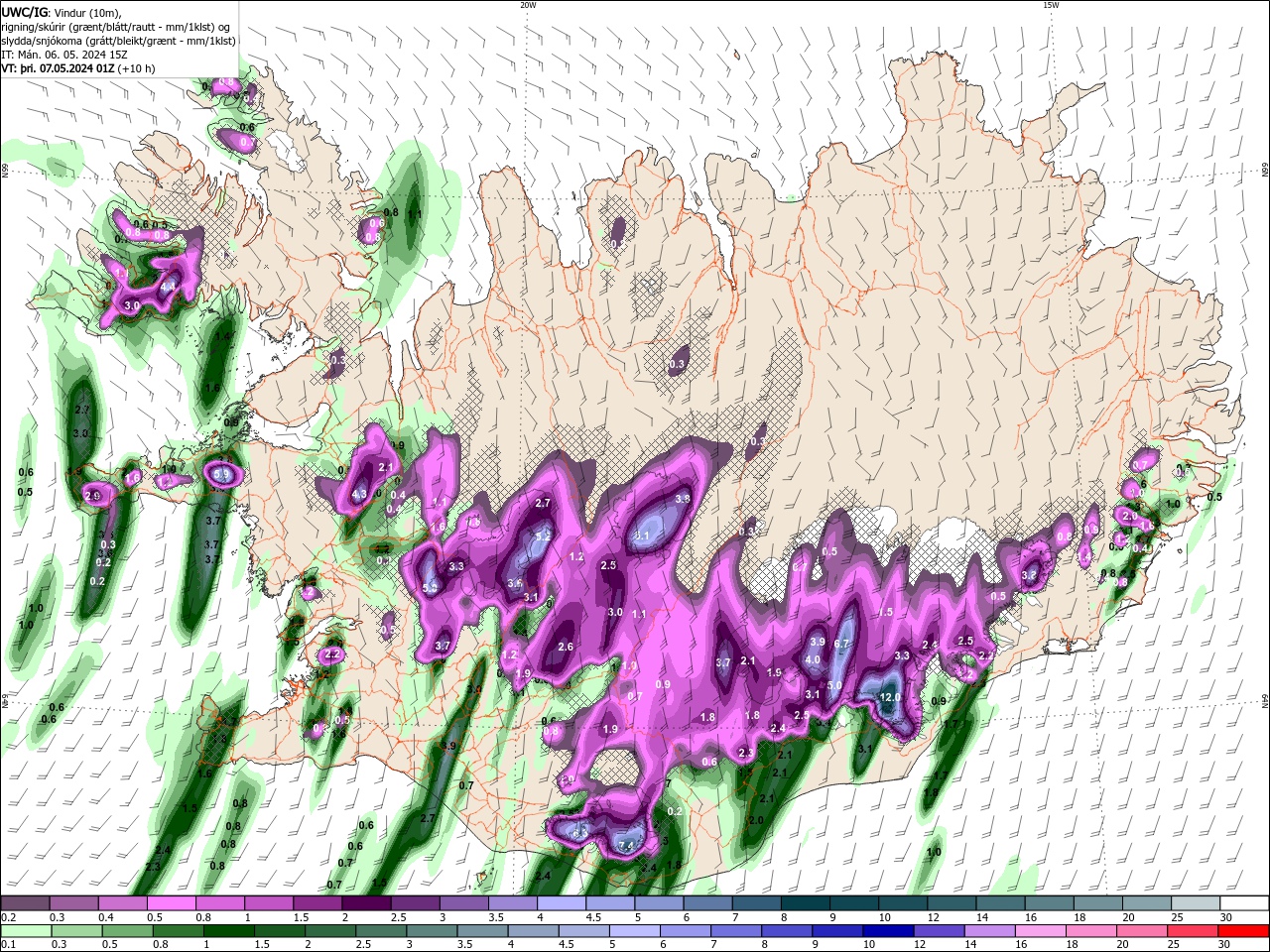Pick white snow legend swatch at 30

point(1245,903)
